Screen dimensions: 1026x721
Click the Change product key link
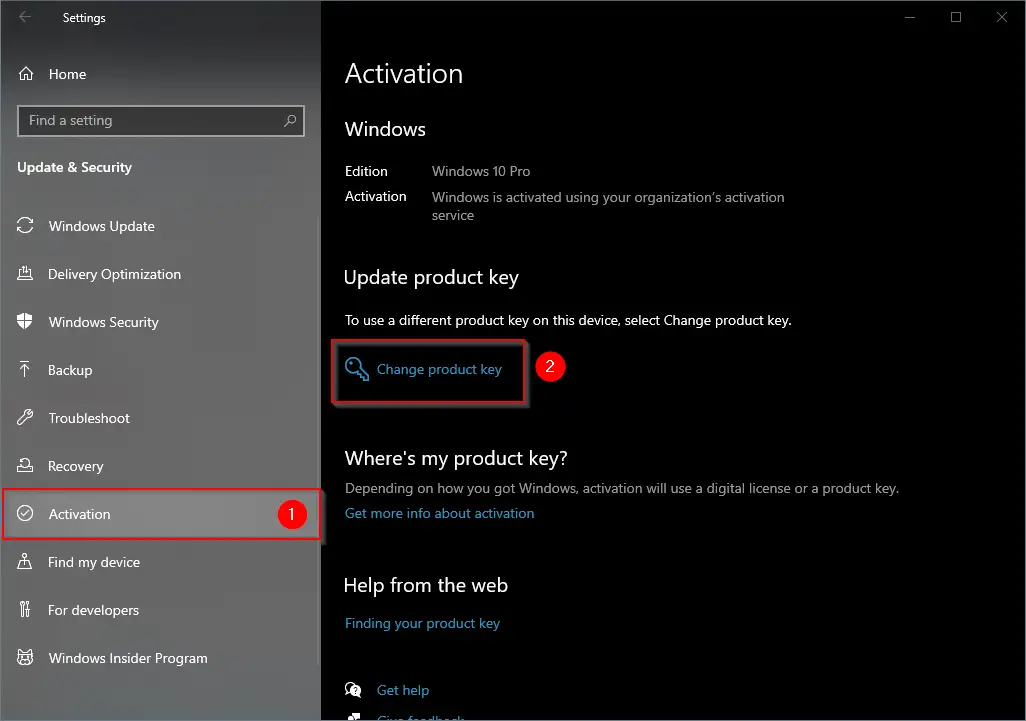tap(439, 369)
